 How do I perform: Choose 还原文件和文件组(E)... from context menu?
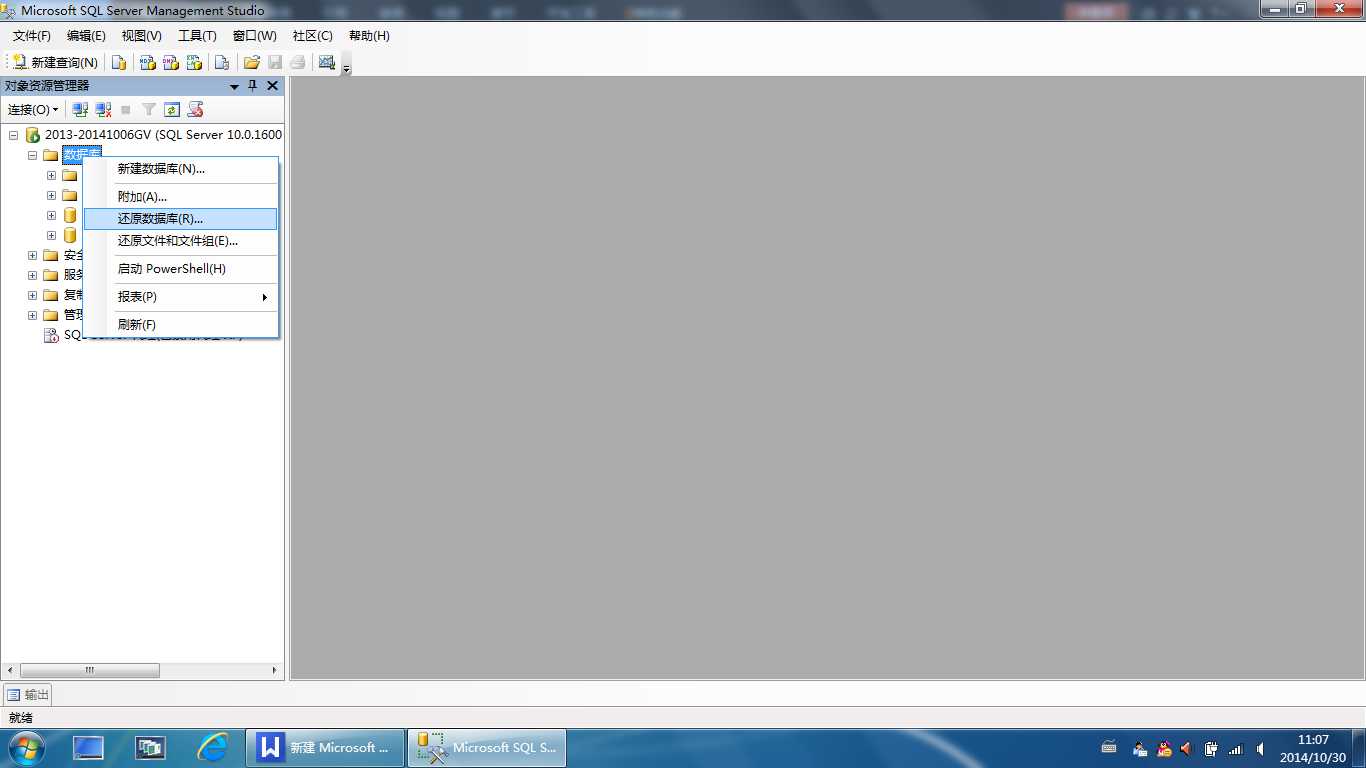coord(180,241)
